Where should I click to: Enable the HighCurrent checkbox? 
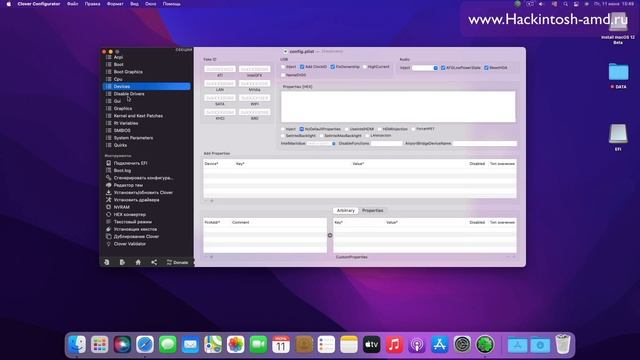pyautogui.click(x=365, y=67)
